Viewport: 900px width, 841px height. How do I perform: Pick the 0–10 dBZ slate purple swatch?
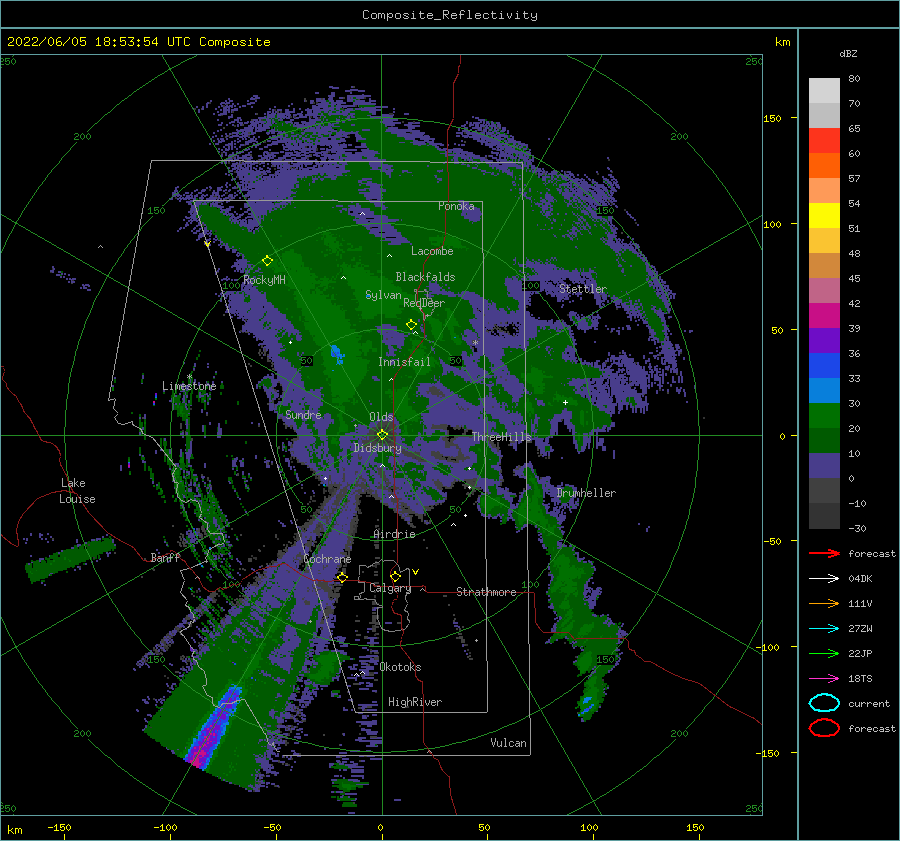click(x=824, y=466)
